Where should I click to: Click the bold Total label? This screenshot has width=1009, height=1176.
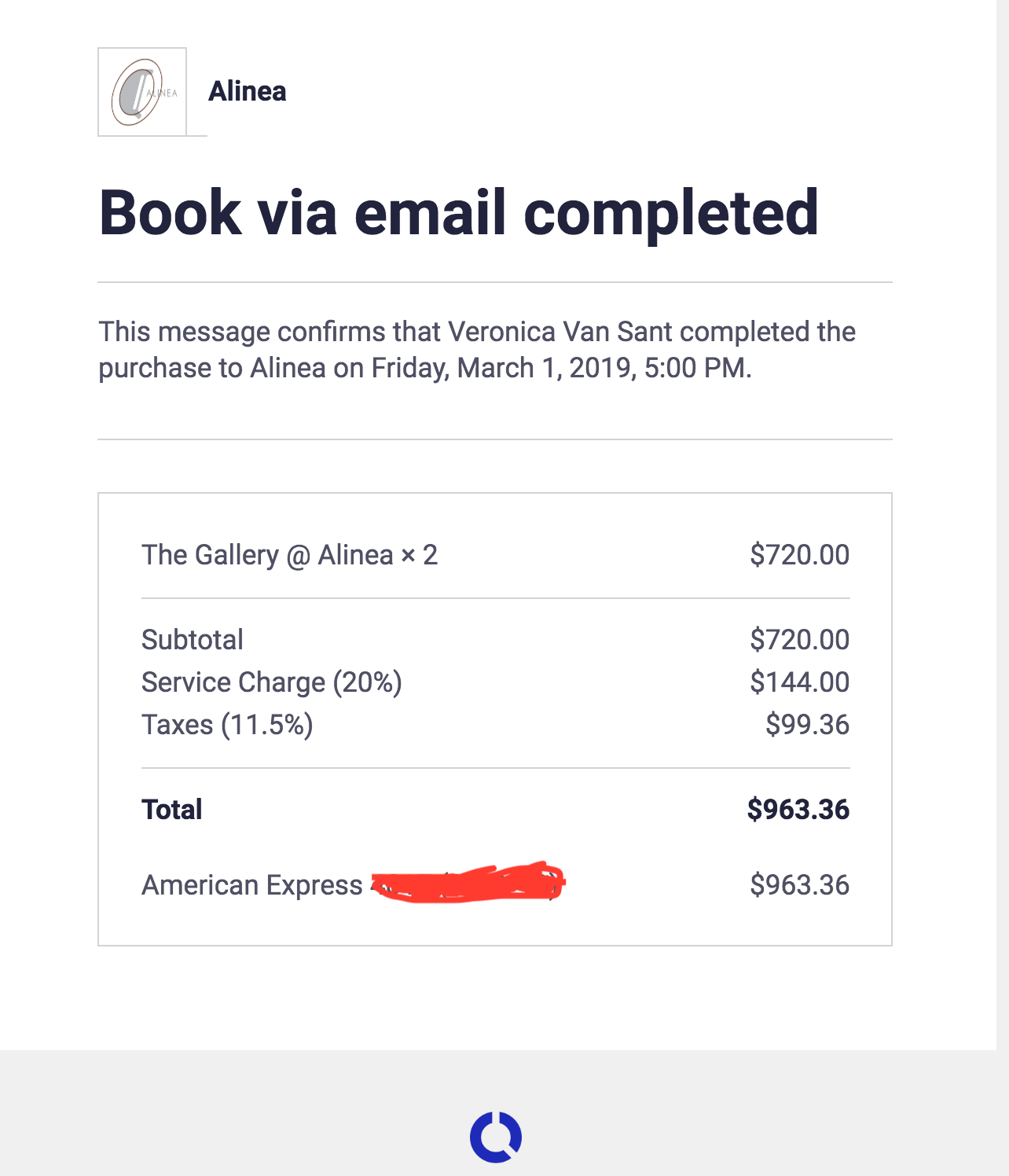click(172, 810)
